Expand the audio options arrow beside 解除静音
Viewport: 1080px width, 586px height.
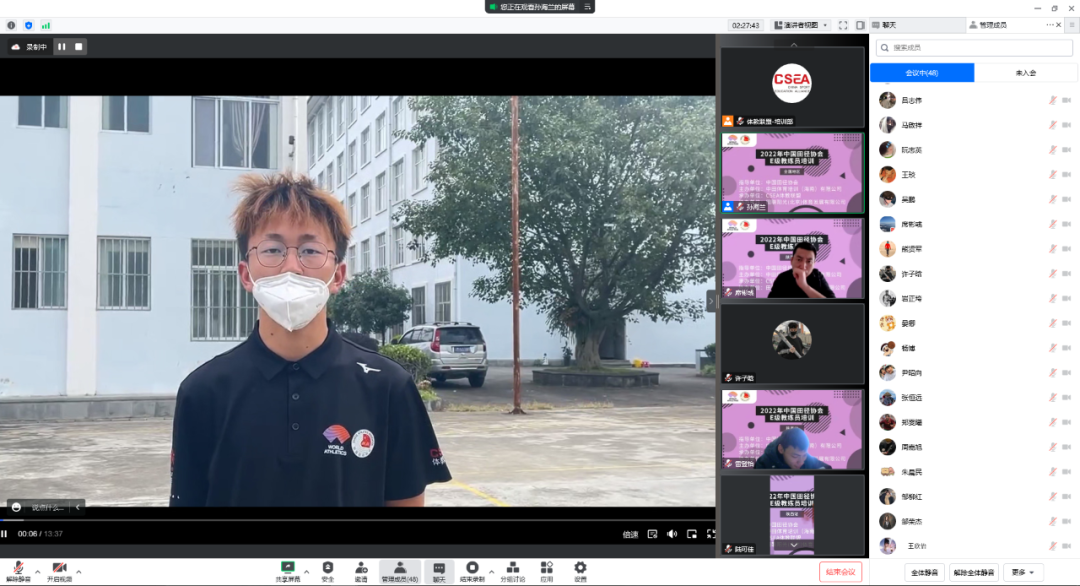(x=38, y=572)
